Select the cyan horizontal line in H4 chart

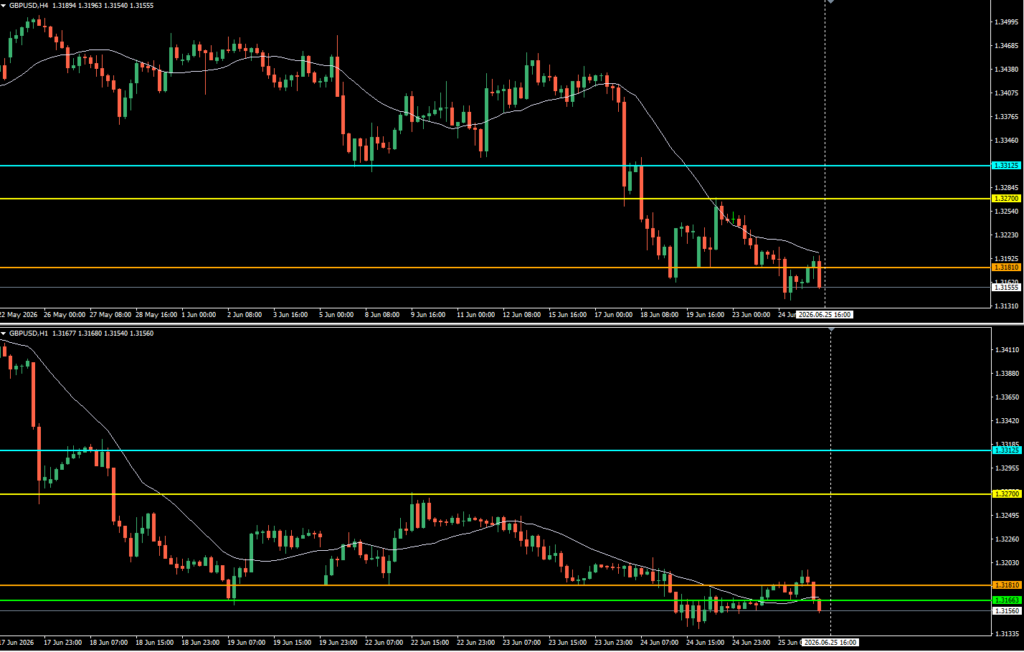click(495, 166)
